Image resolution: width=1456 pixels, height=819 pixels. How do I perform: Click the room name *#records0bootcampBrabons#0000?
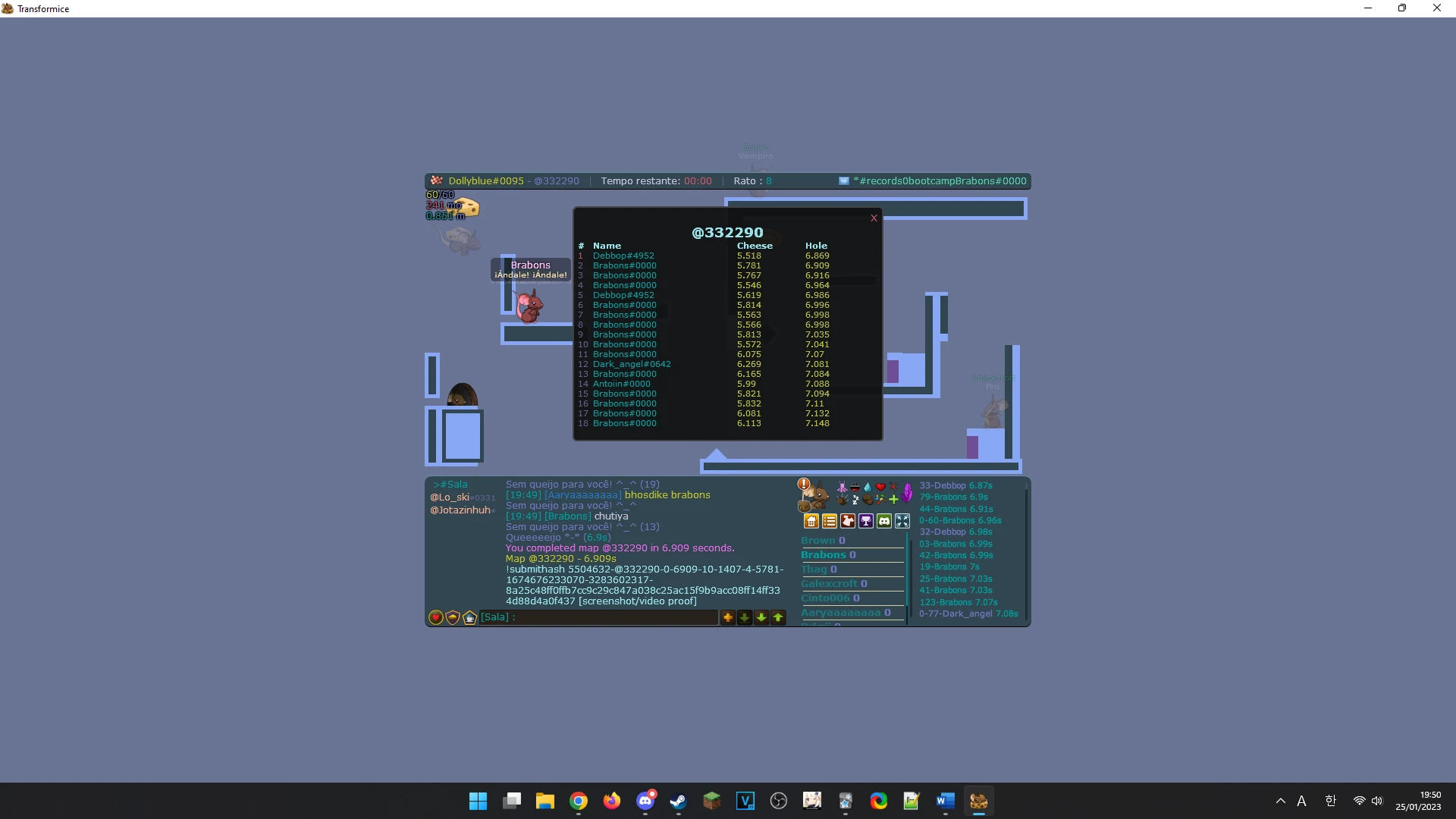940,181
